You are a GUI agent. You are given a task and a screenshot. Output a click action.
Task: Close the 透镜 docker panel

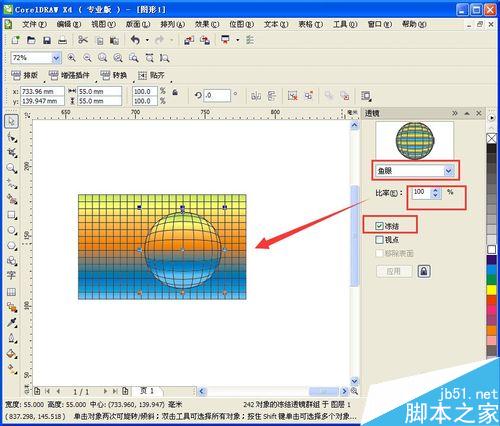(x=479, y=113)
